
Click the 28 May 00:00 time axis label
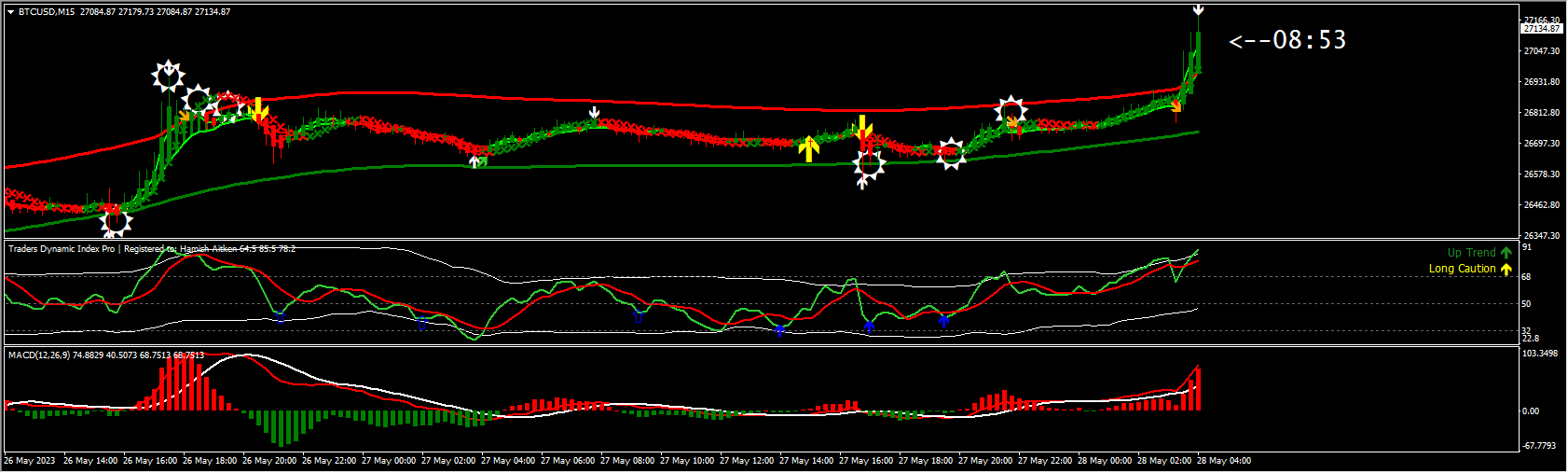(x=1105, y=461)
